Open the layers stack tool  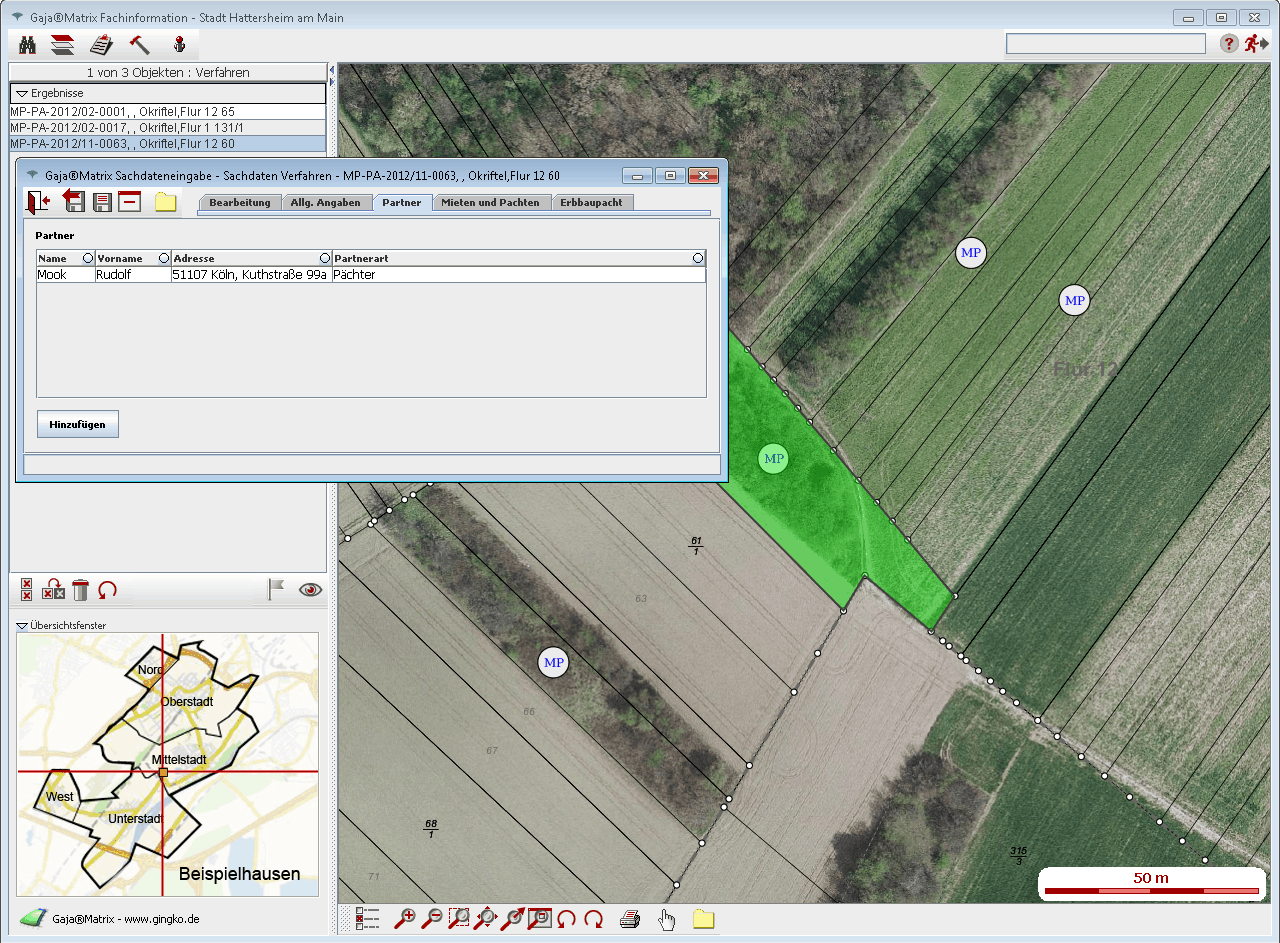pyautogui.click(x=63, y=45)
